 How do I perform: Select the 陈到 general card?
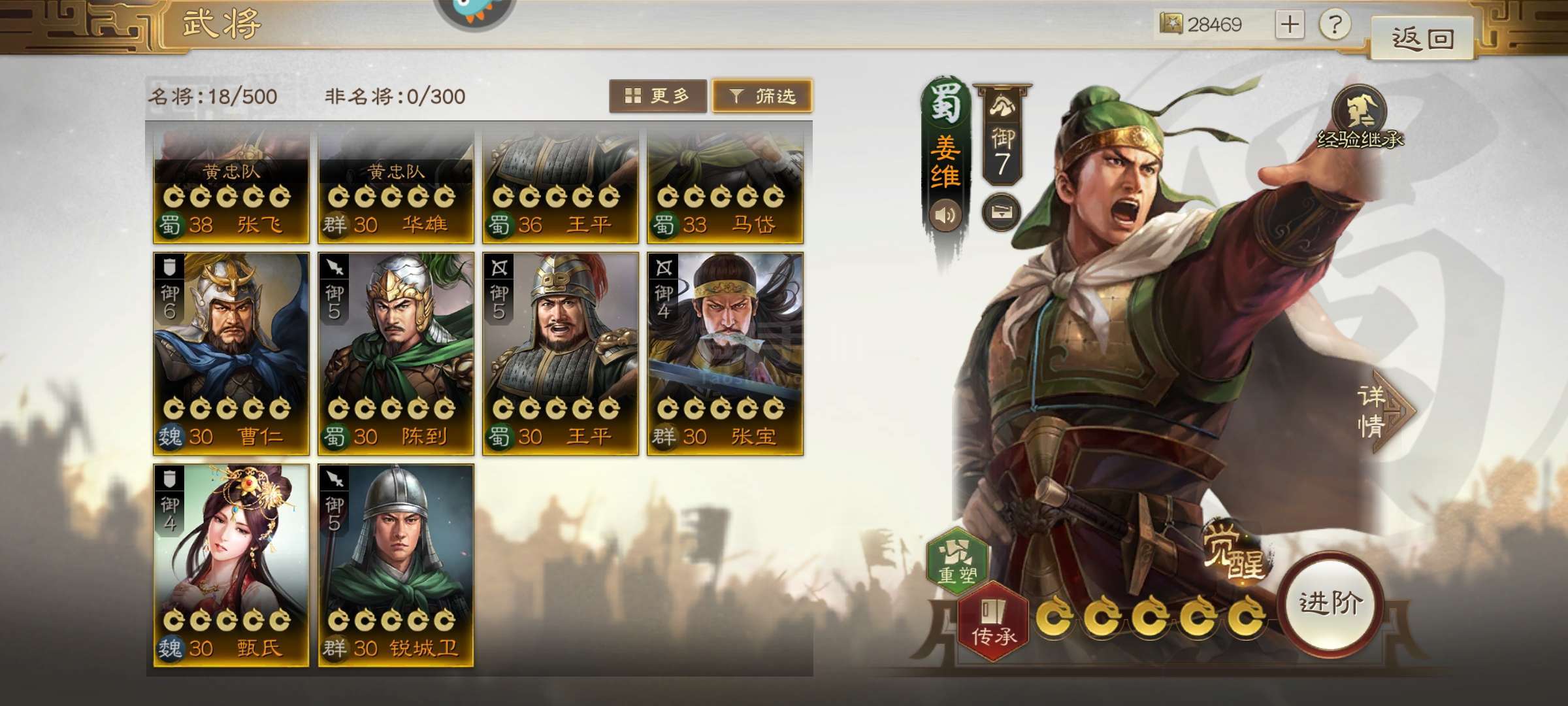click(x=396, y=354)
